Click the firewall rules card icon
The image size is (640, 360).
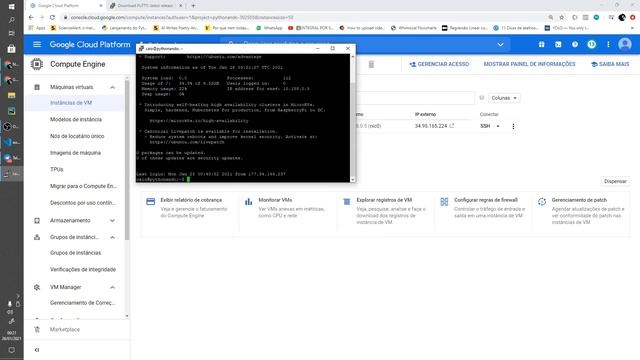pos(444,202)
